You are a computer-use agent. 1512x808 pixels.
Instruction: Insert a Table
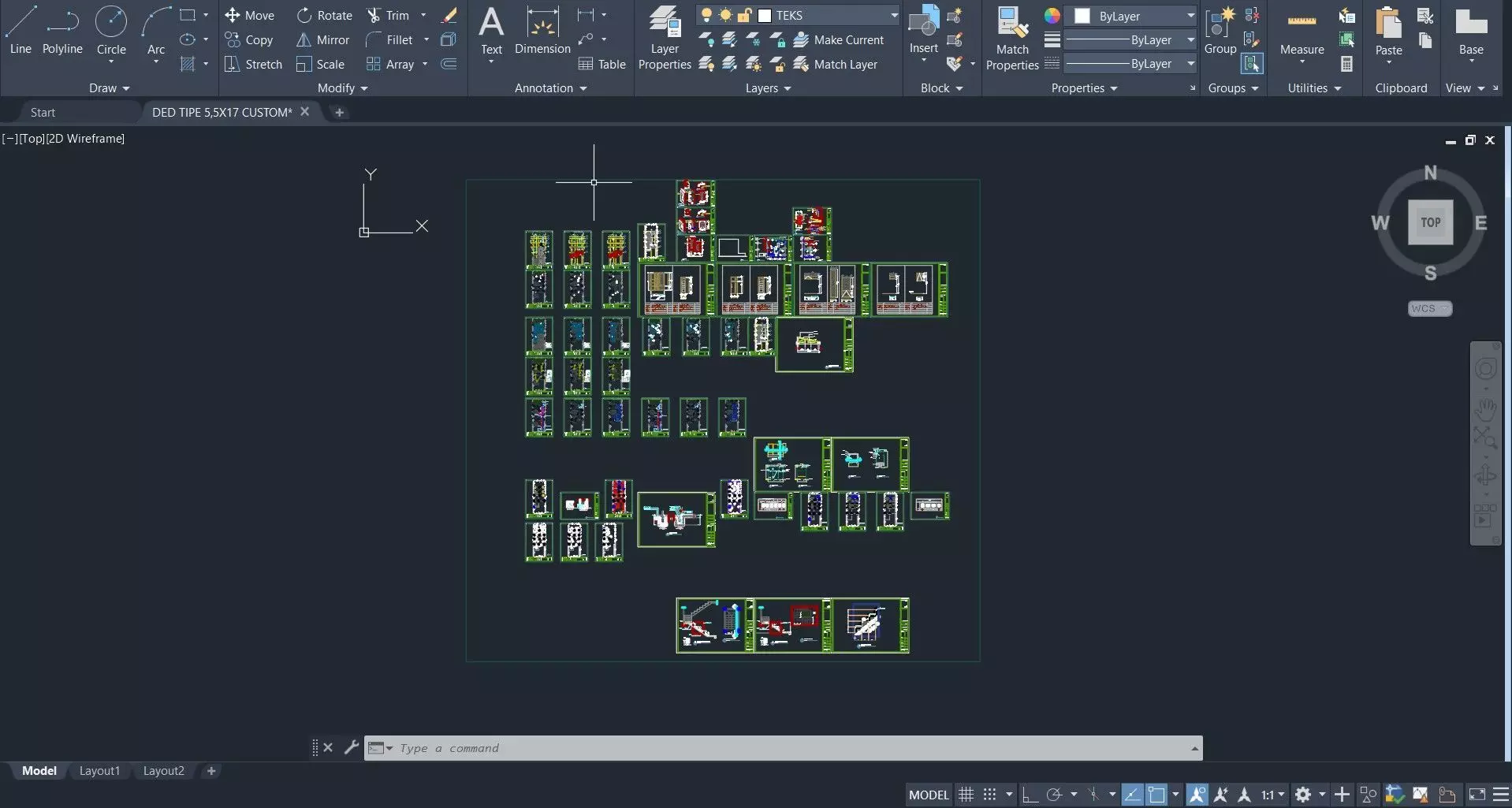pos(601,64)
